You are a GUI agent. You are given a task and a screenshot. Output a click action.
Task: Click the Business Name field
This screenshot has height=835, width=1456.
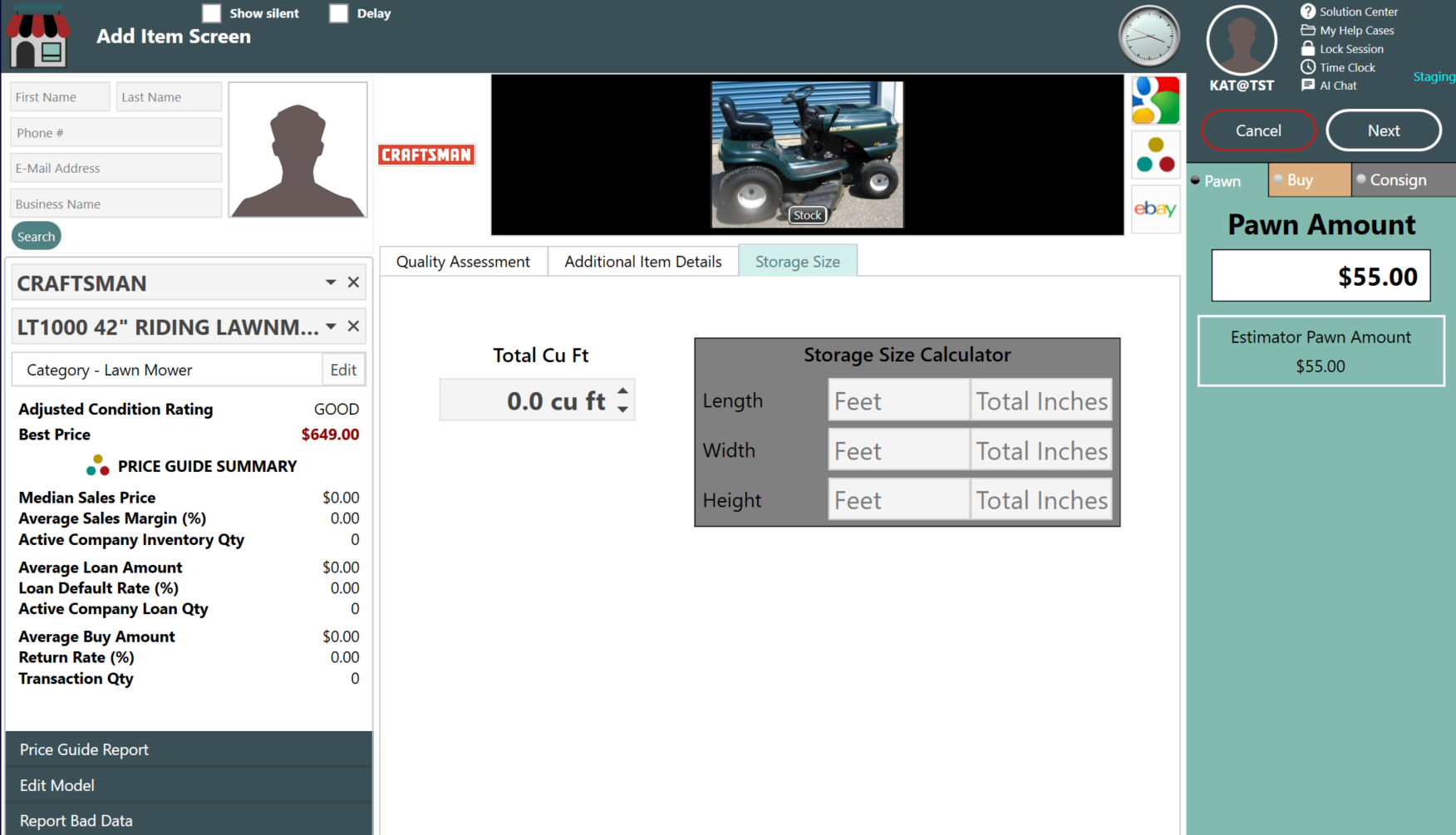pyautogui.click(x=116, y=204)
